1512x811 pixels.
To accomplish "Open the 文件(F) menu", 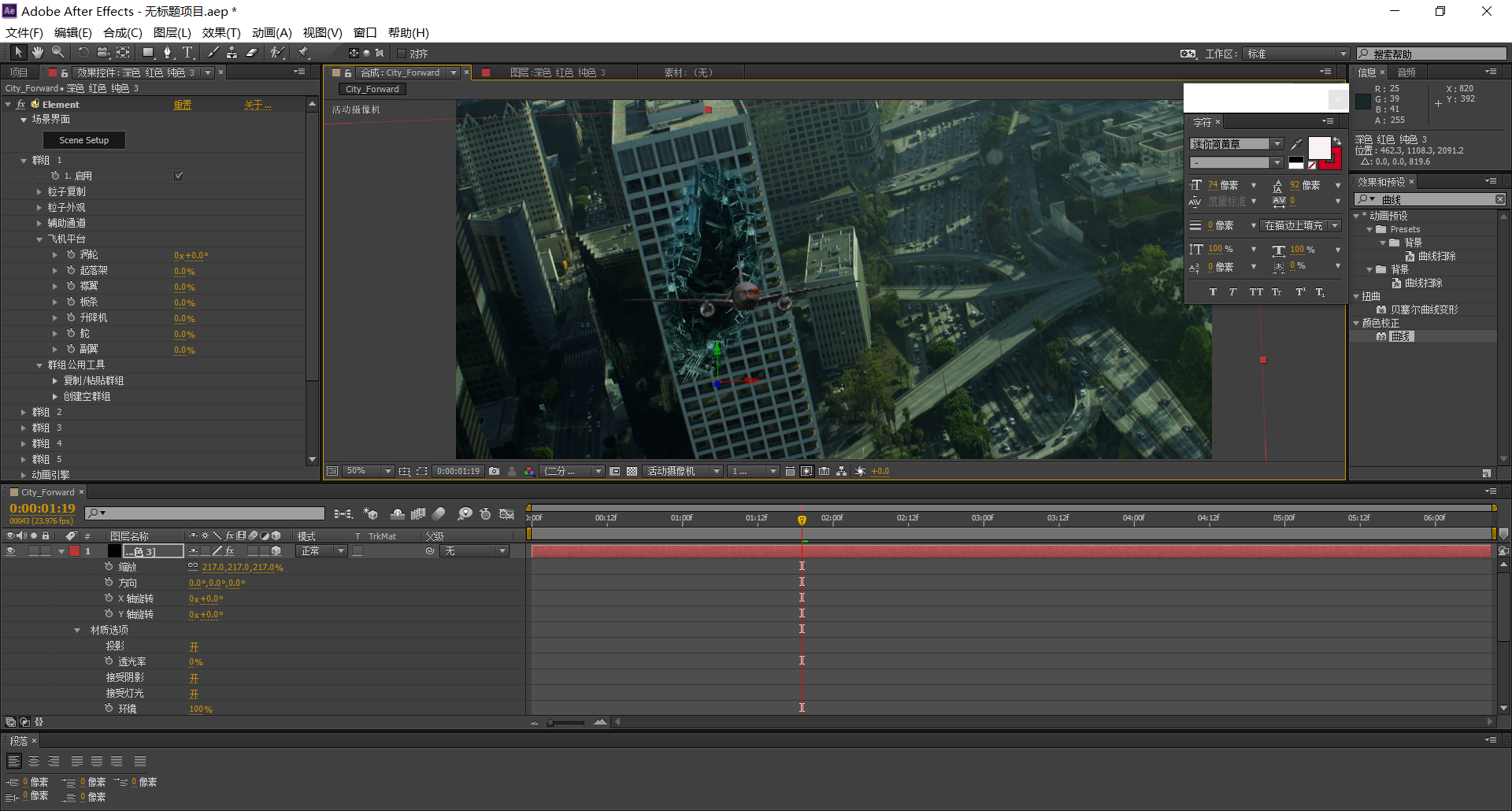I will [x=24, y=32].
